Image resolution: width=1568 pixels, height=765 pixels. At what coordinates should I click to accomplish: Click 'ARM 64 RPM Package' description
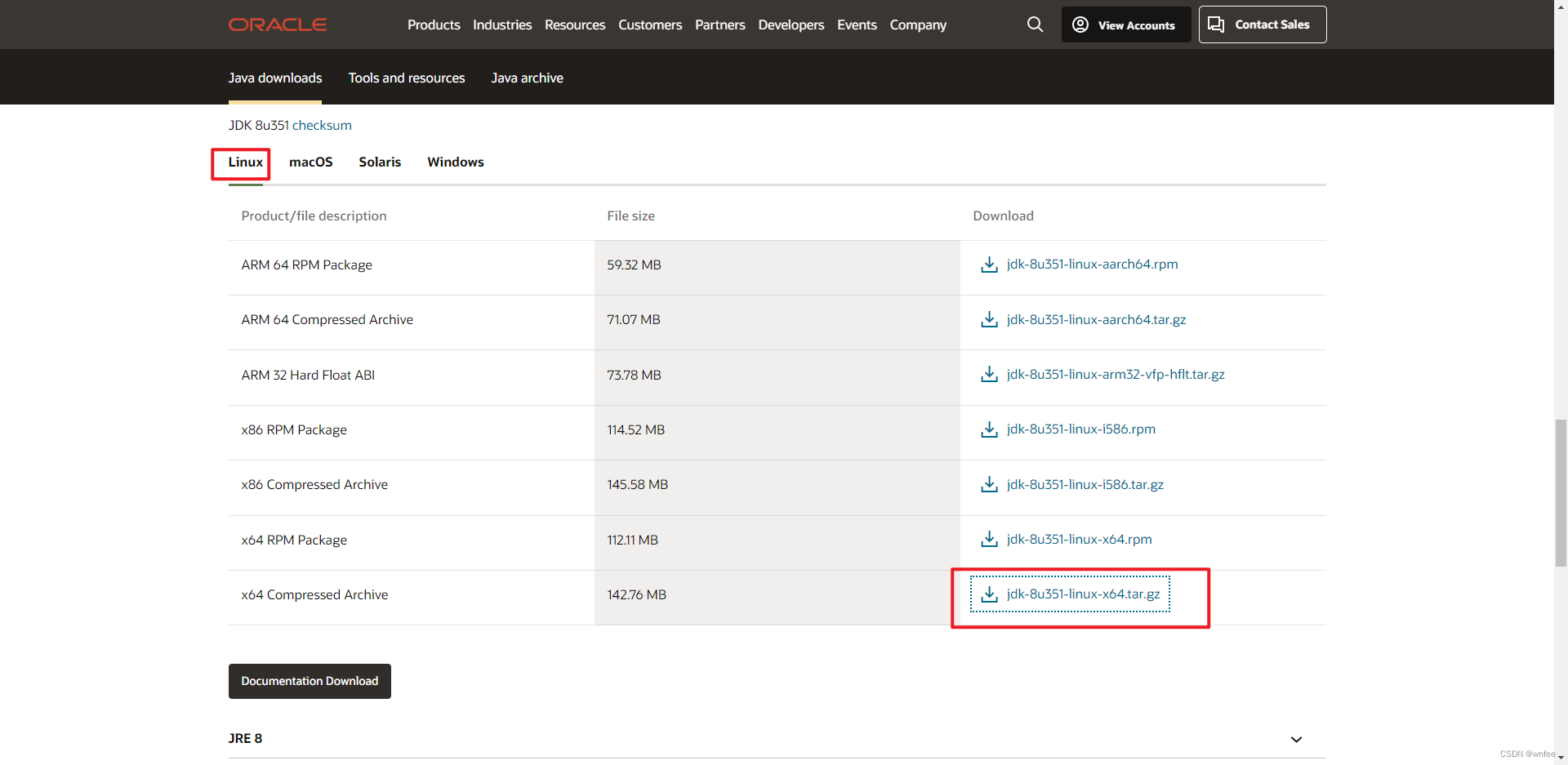coord(306,265)
